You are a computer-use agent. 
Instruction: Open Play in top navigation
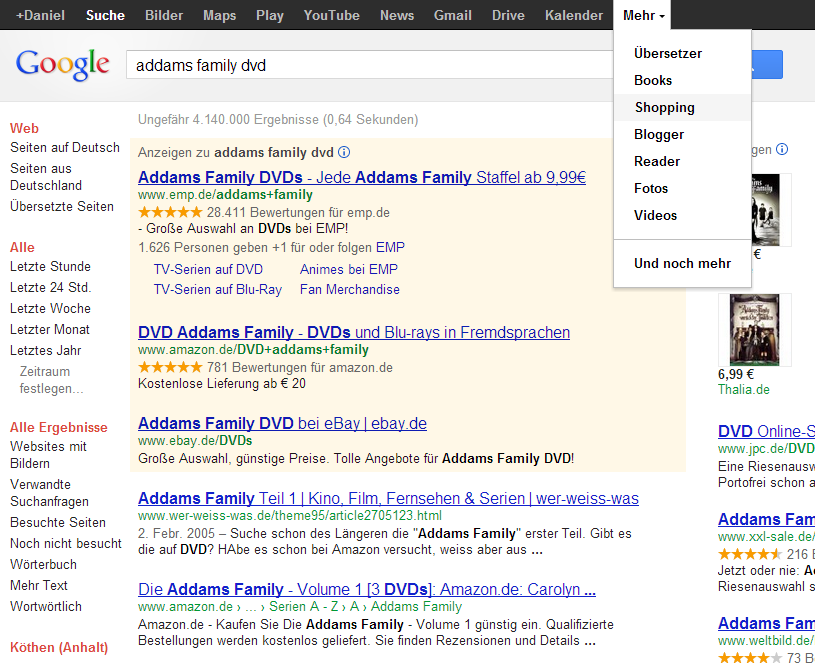(x=270, y=16)
